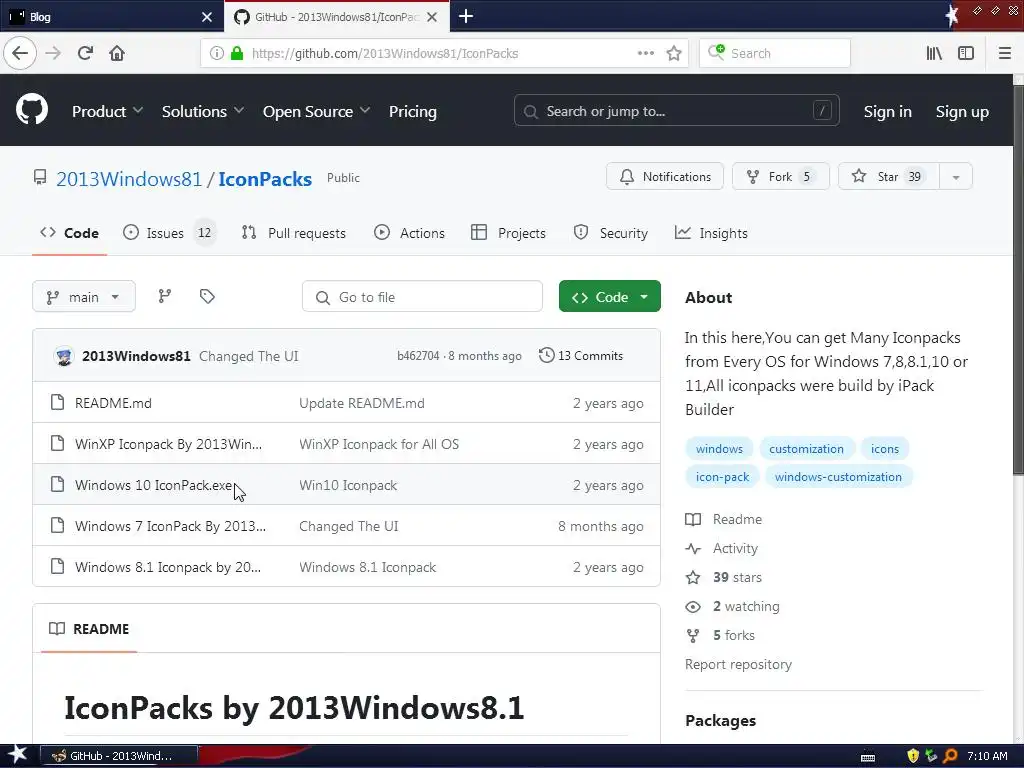The image size is (1024, 768).
Task: Click the GitHub Octocat logo
Action: coord(32,109)
